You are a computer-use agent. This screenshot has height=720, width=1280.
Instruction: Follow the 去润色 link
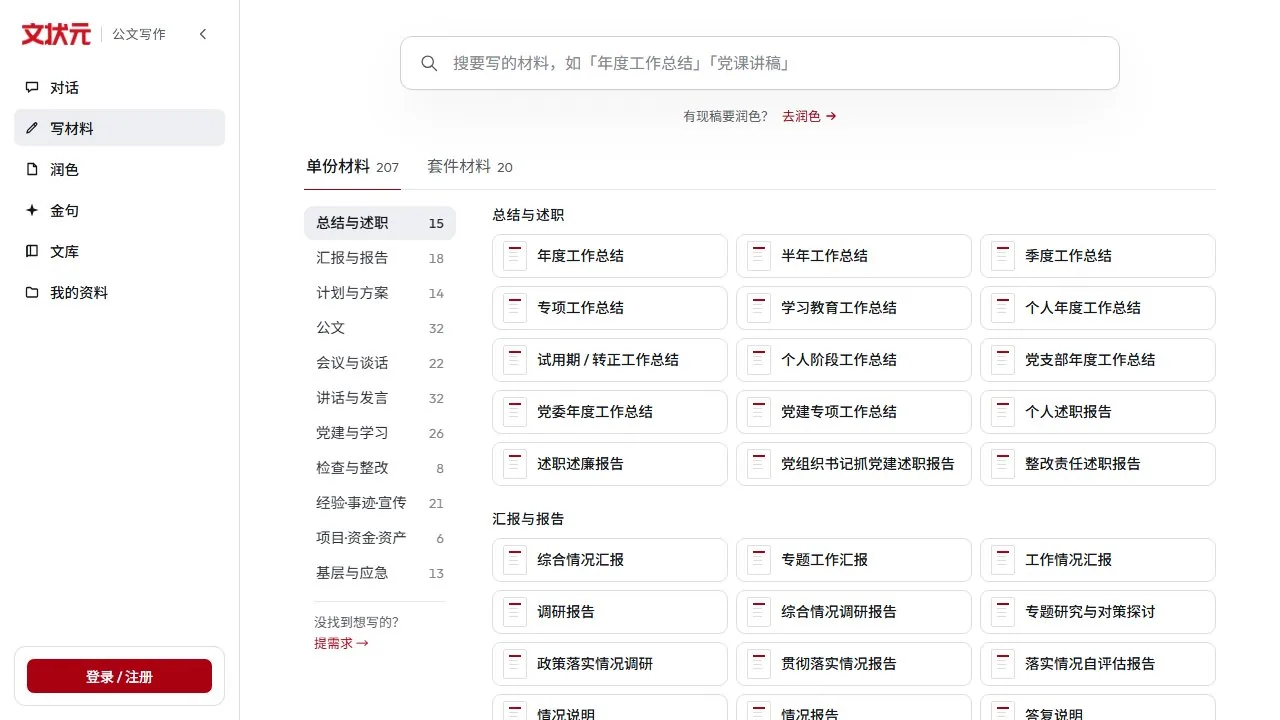pyautogui.click(x=809, y=116)
